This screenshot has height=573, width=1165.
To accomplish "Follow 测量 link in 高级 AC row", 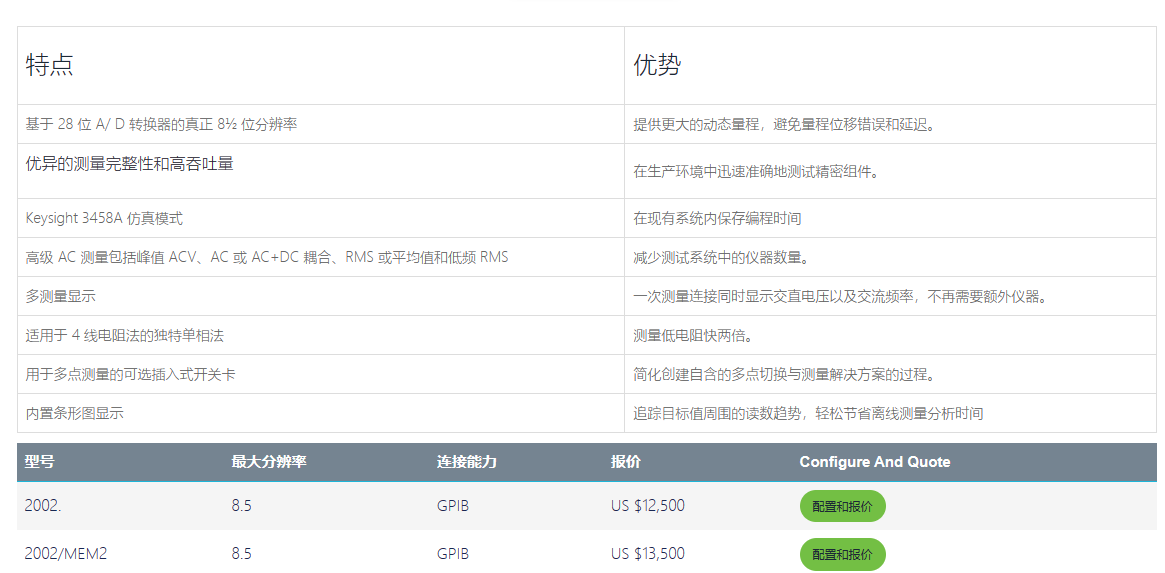I will point(94,257).
